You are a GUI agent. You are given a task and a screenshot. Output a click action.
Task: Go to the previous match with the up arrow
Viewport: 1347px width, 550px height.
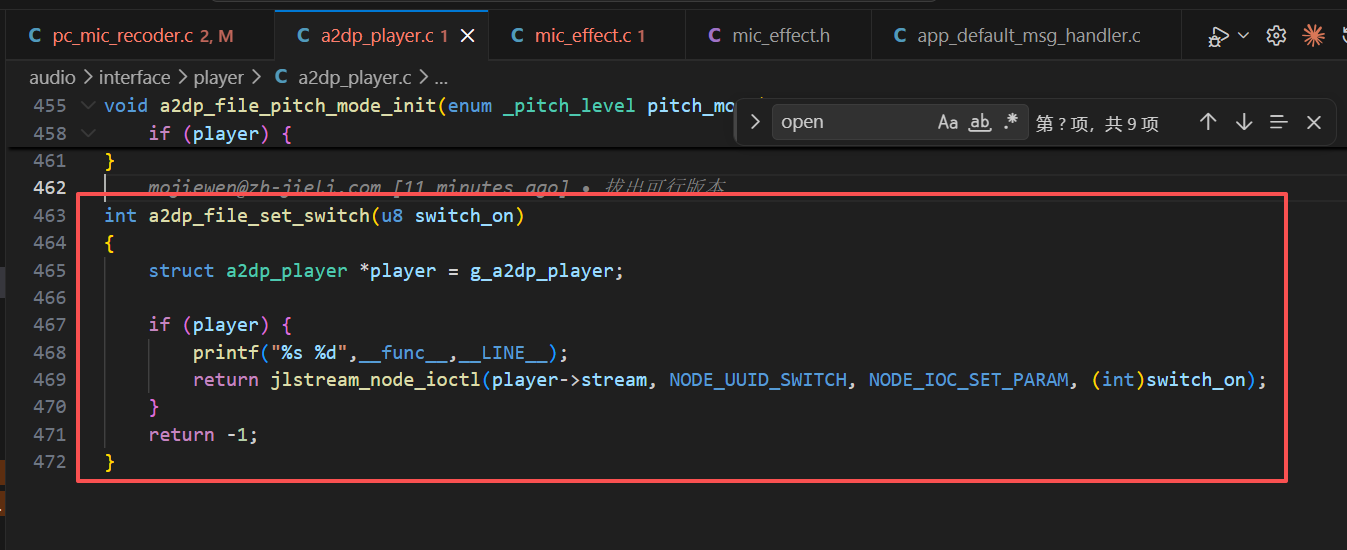[1208, 122]
